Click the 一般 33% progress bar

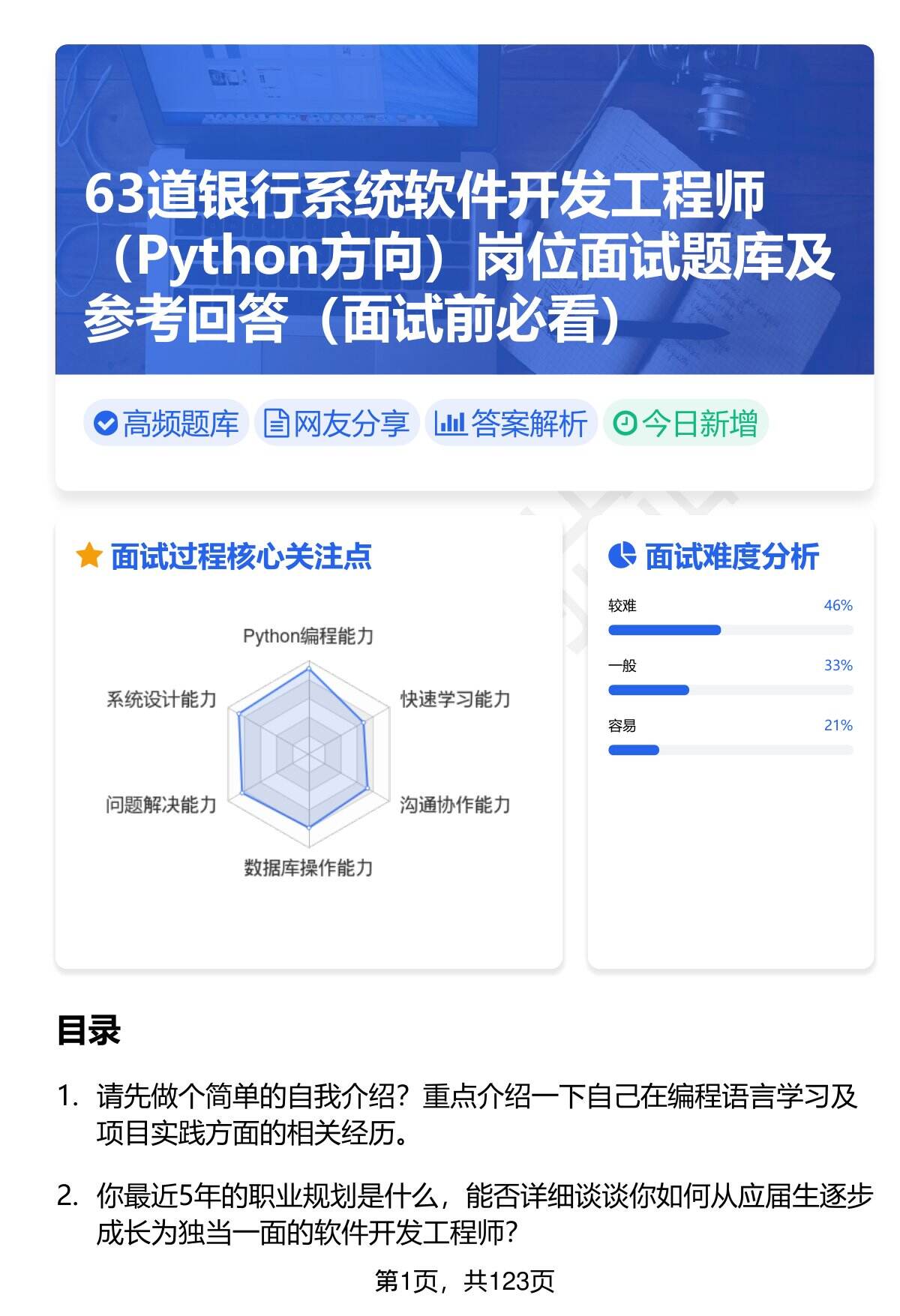click(x=730, y=690)
